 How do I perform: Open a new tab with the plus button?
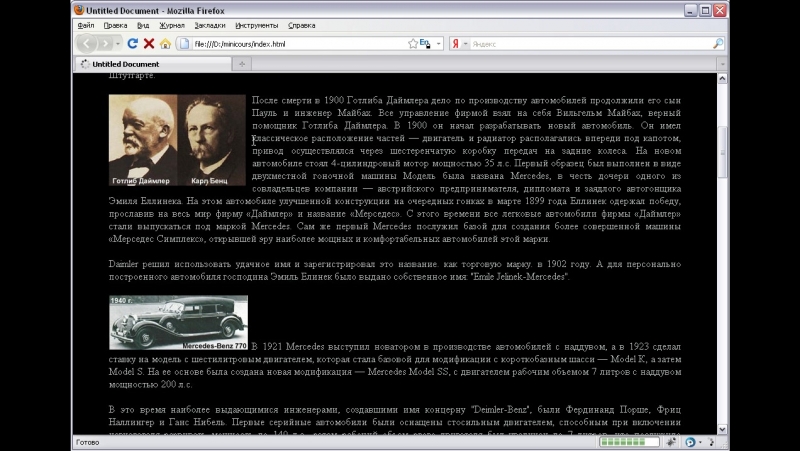tap(242, 64)
